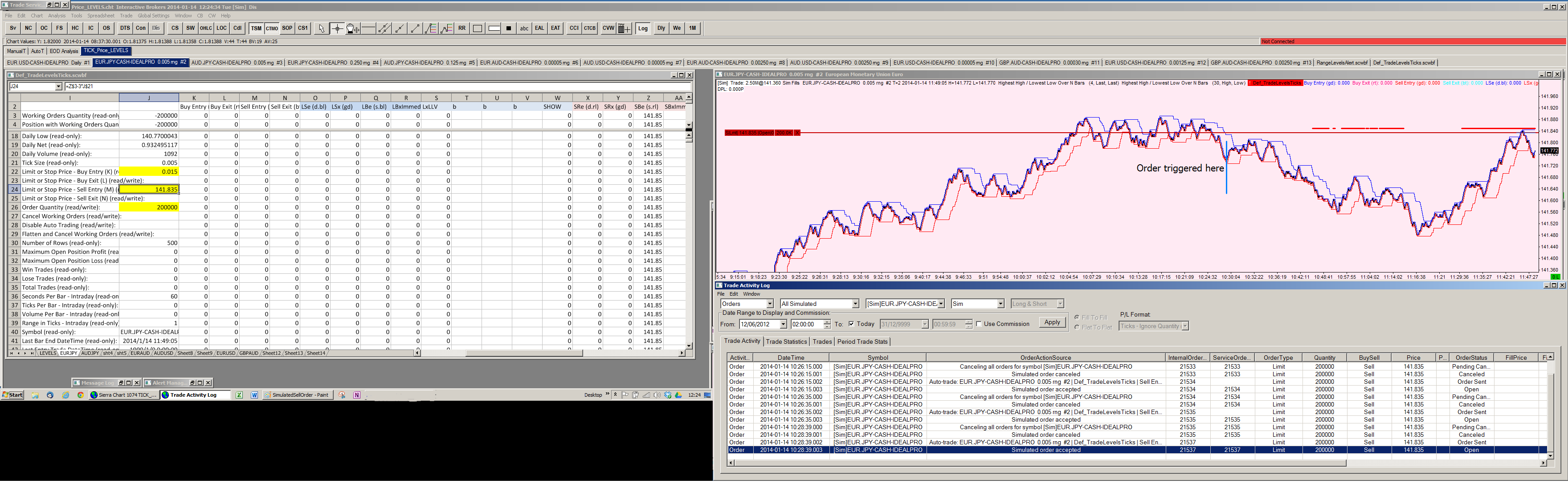Open the Global Settings menu
1568x496 pixels.
[x=153, y=16]
